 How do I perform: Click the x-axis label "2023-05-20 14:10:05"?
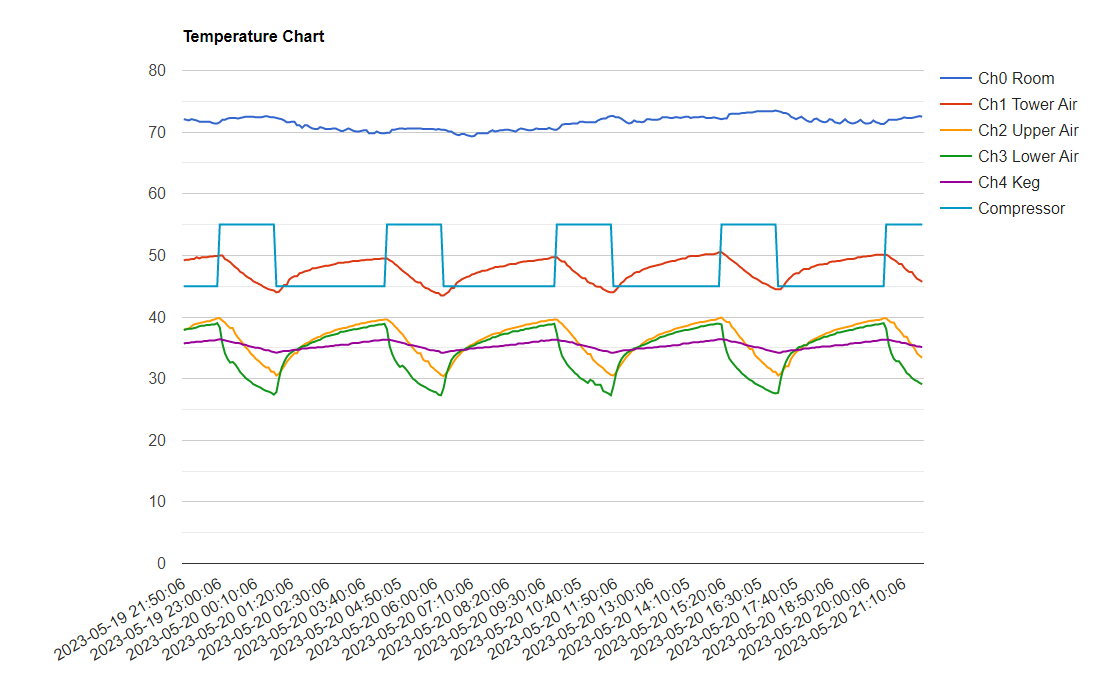(x=625, y=619)
